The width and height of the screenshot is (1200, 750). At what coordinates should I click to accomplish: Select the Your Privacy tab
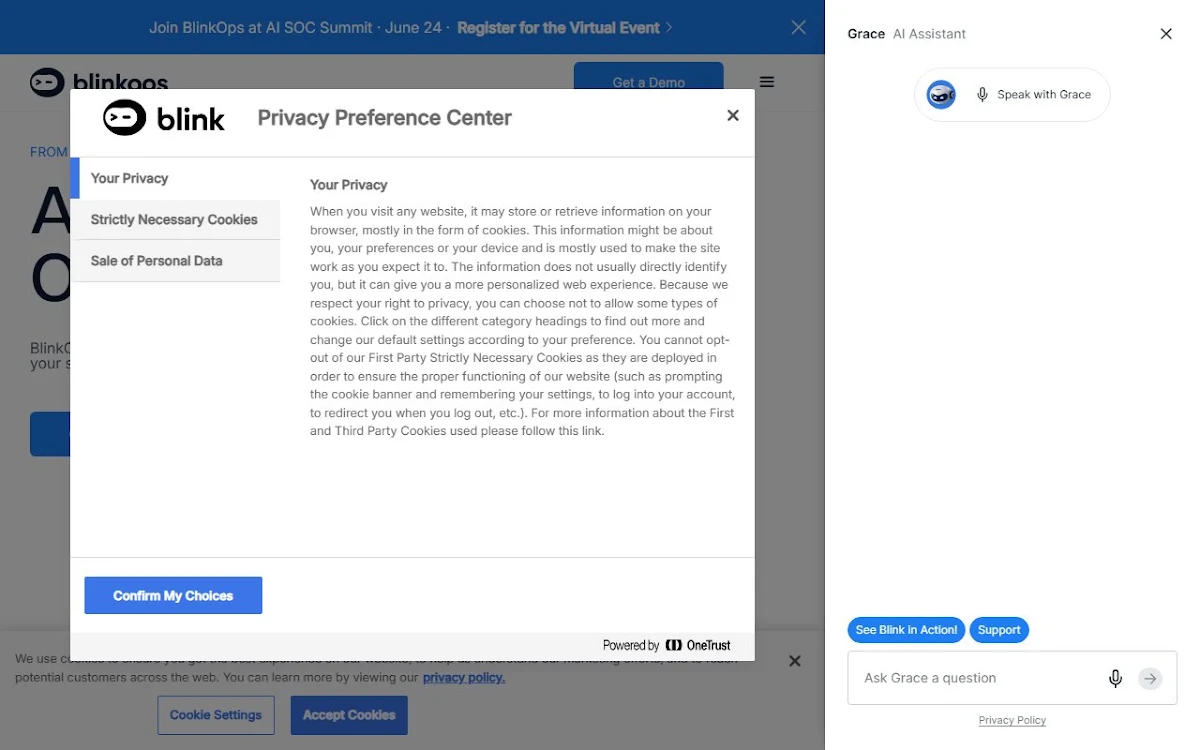(x=175, y=178)
